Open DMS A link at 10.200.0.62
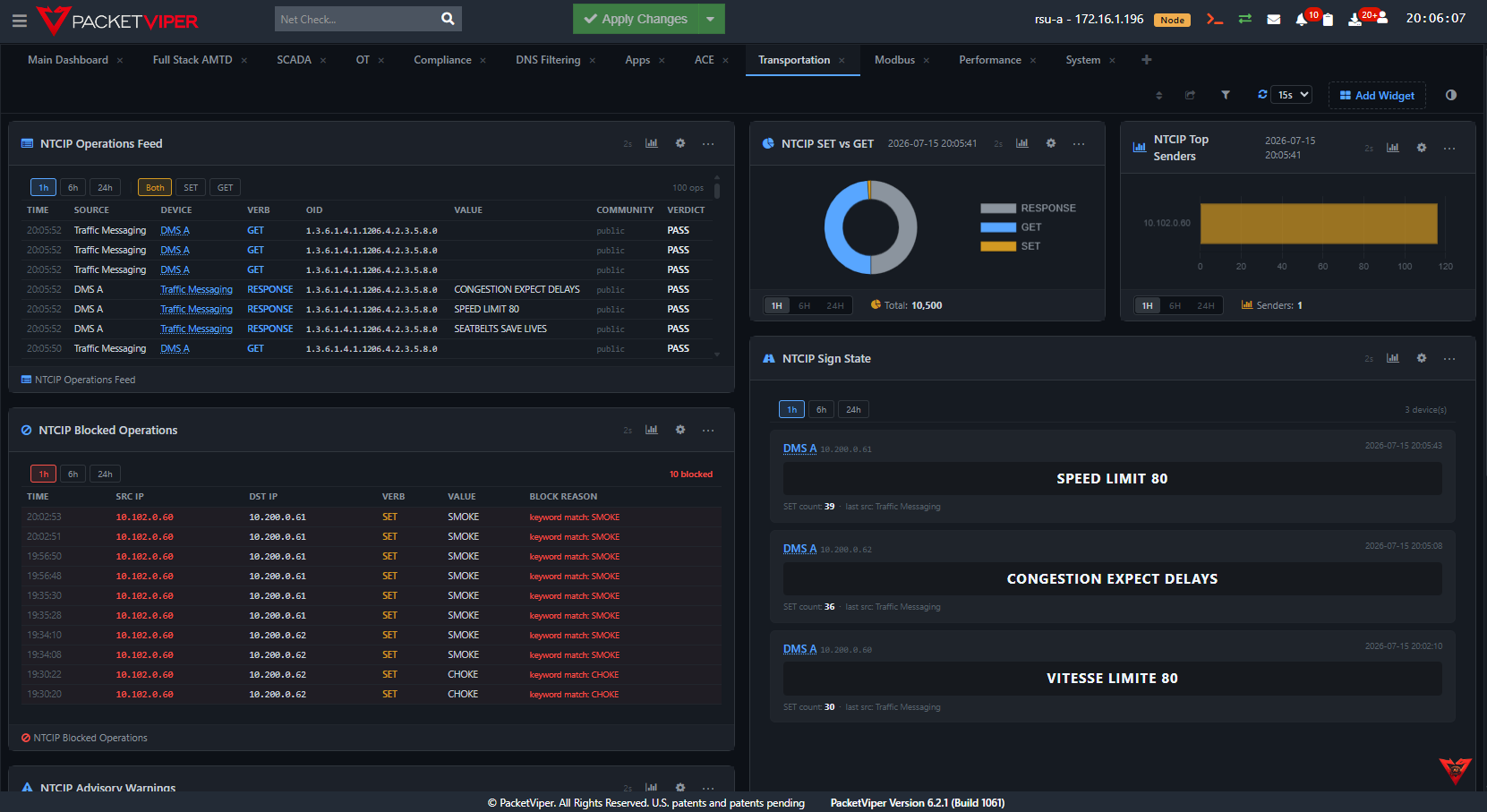The height and width of the screenshot is (812, 1487). click(799, 549)
